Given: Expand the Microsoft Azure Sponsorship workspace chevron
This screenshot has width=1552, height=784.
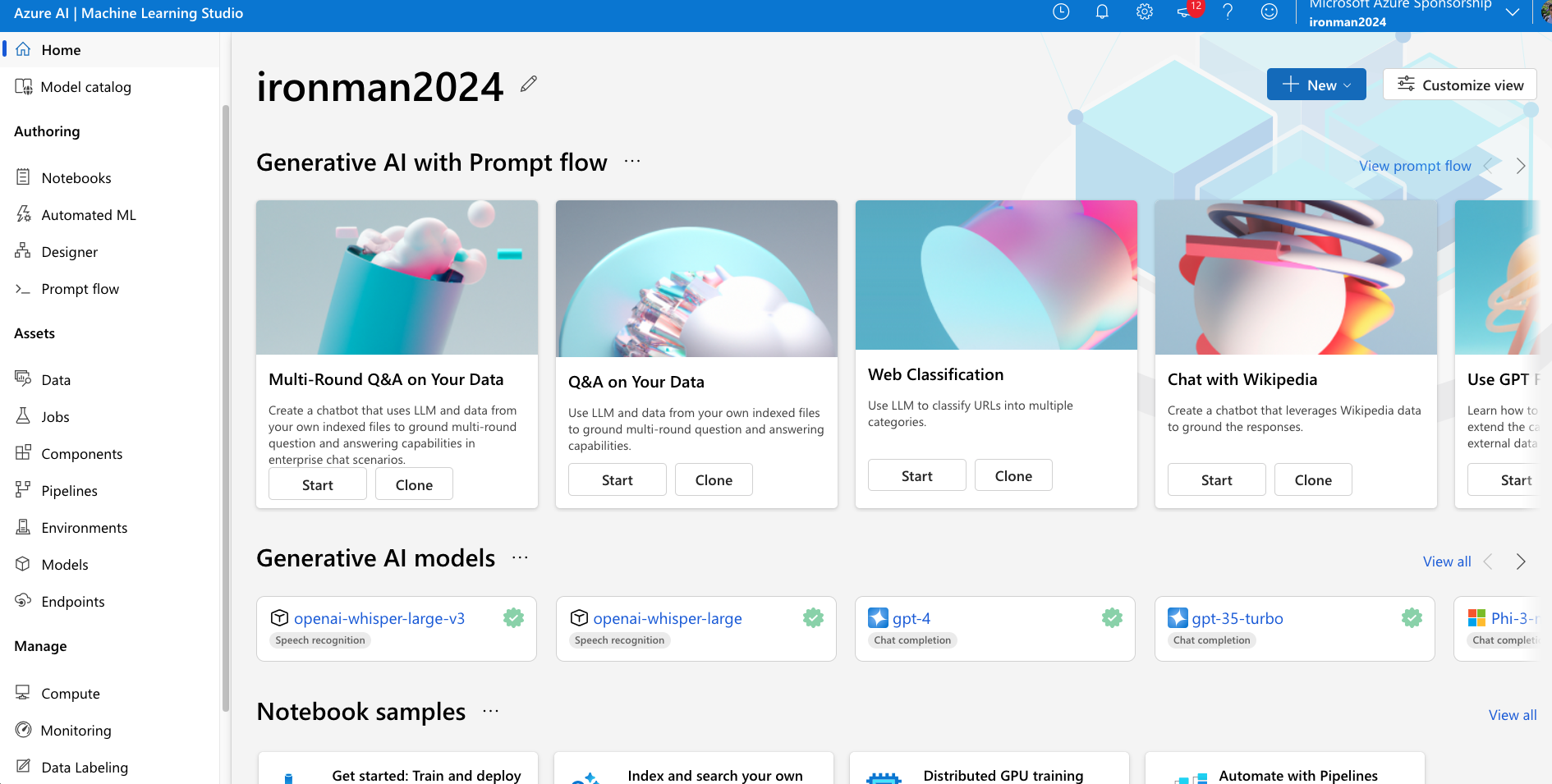Looking at the screenshot, I should [1513, 11].
